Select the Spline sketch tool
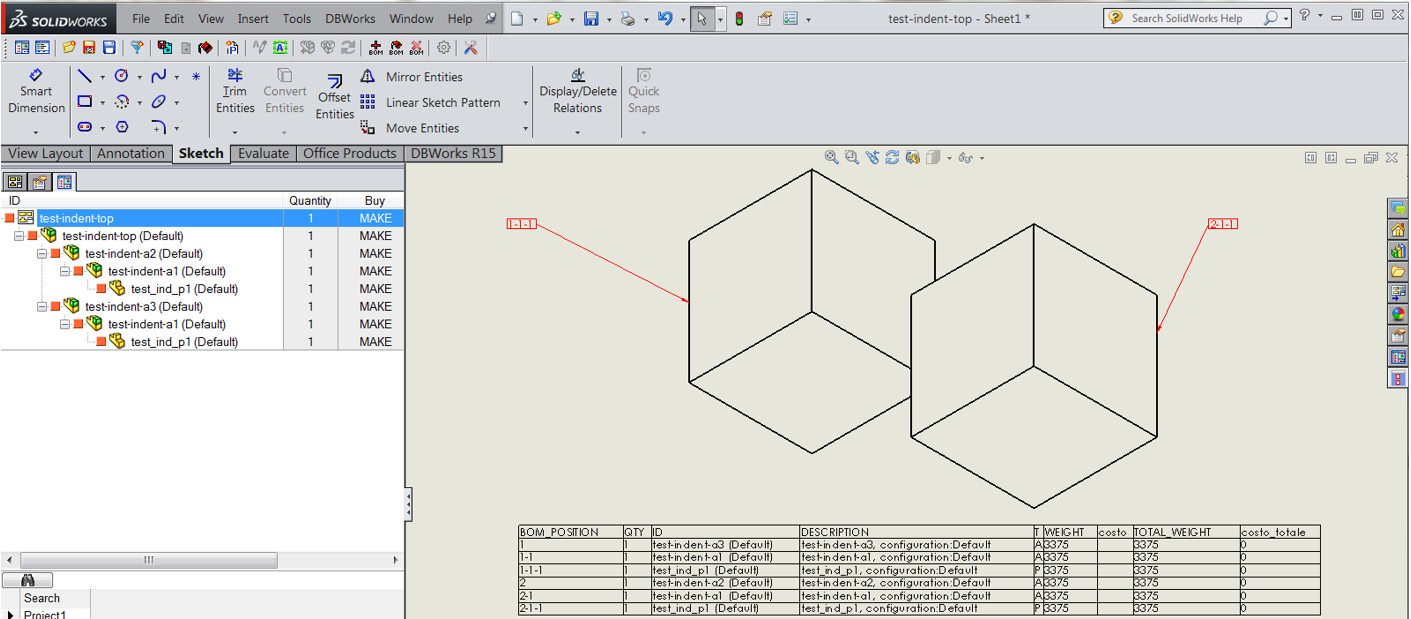The width and height of the screenshot is (1411, 619). point(159,76)
